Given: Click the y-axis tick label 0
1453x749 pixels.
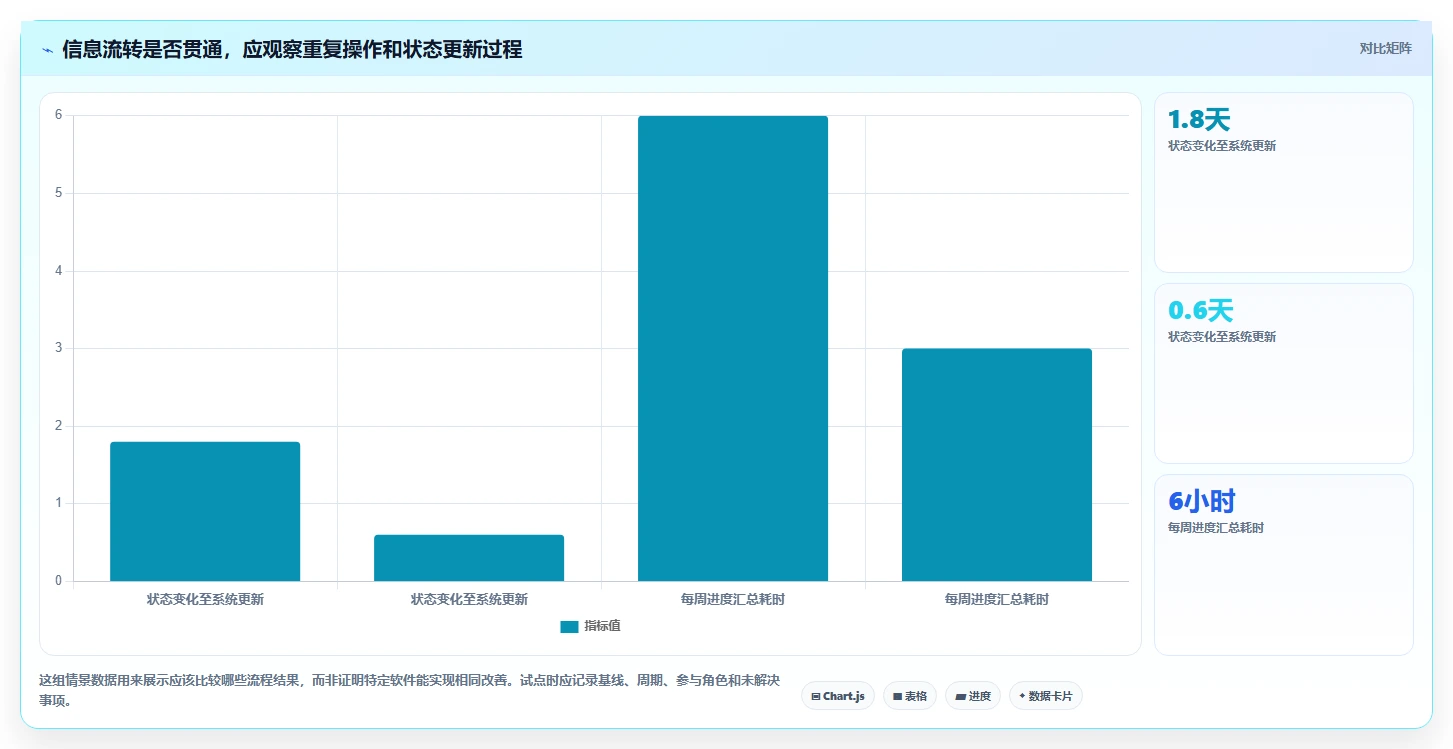Looking at the screenshot, I should click(59, 581).
